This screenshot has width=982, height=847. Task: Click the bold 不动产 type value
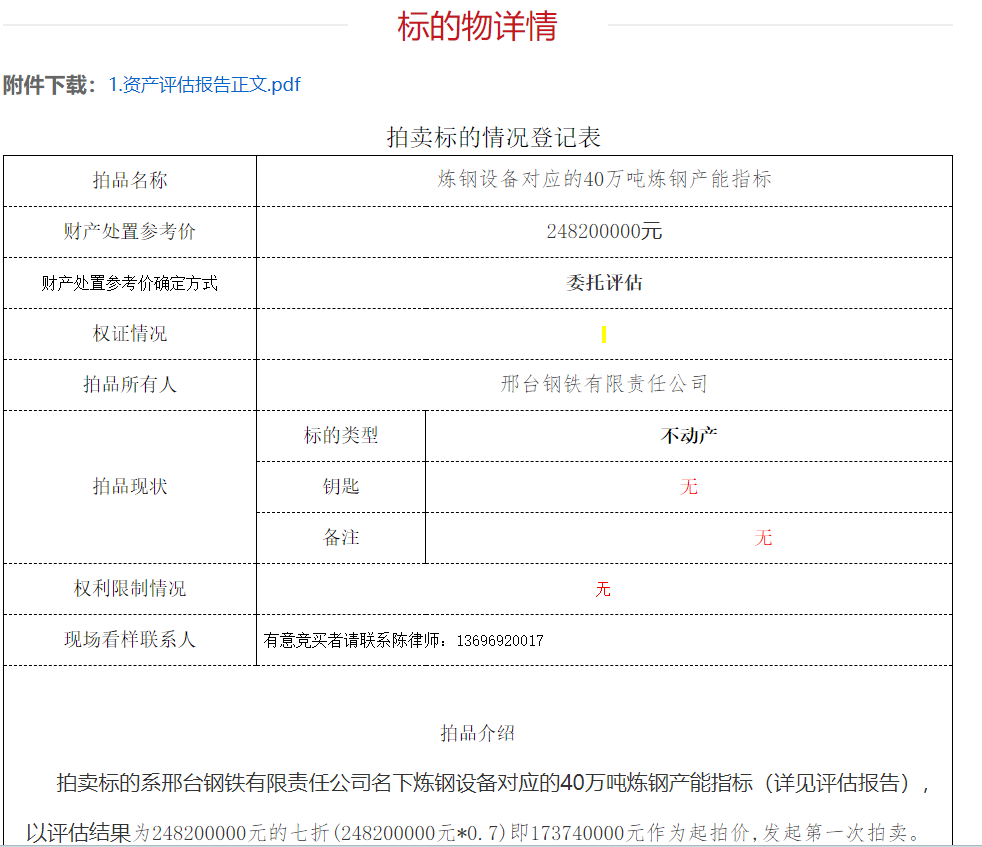689,436
